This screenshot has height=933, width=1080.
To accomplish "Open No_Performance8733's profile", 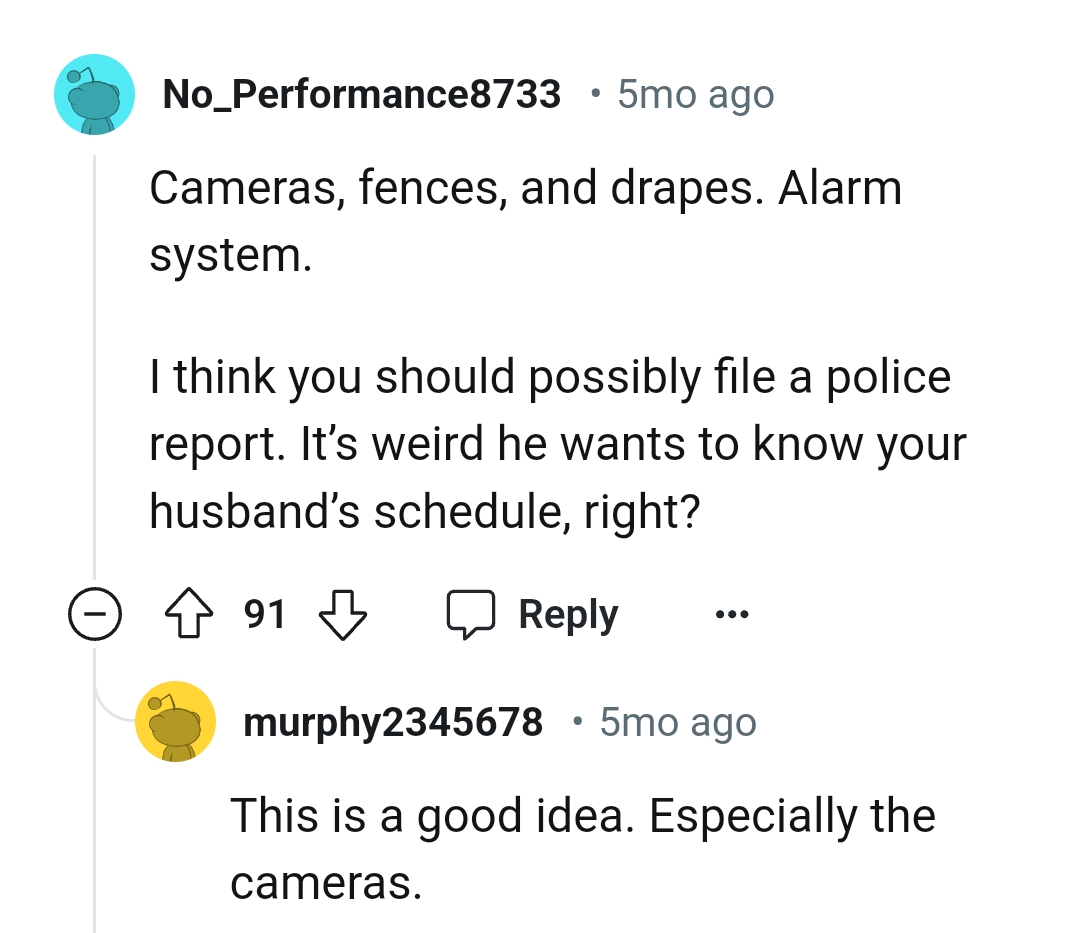I will point(361,93).
